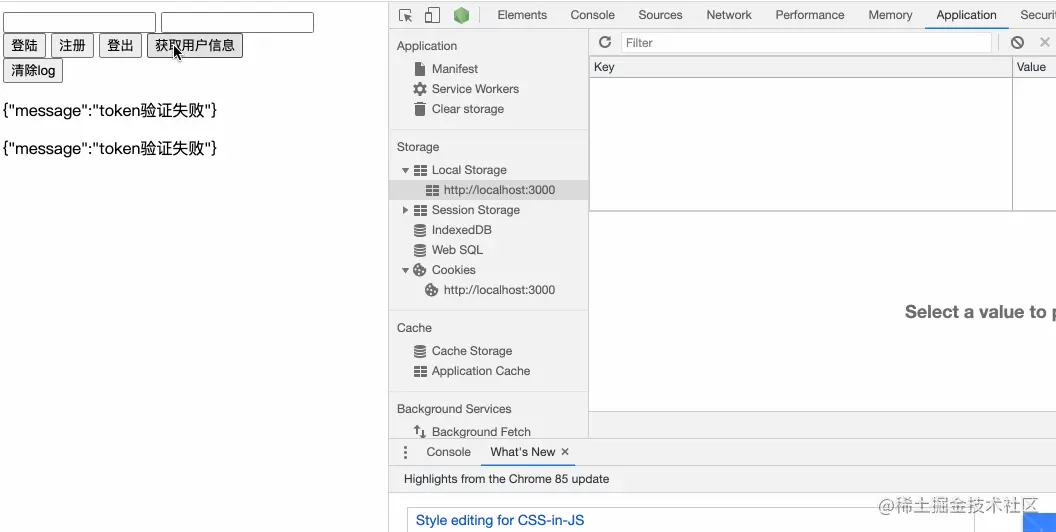The width and height of the screenshot is (1056, 532).
Task: Click the second text input on the page
Action: tap(237, 22)
